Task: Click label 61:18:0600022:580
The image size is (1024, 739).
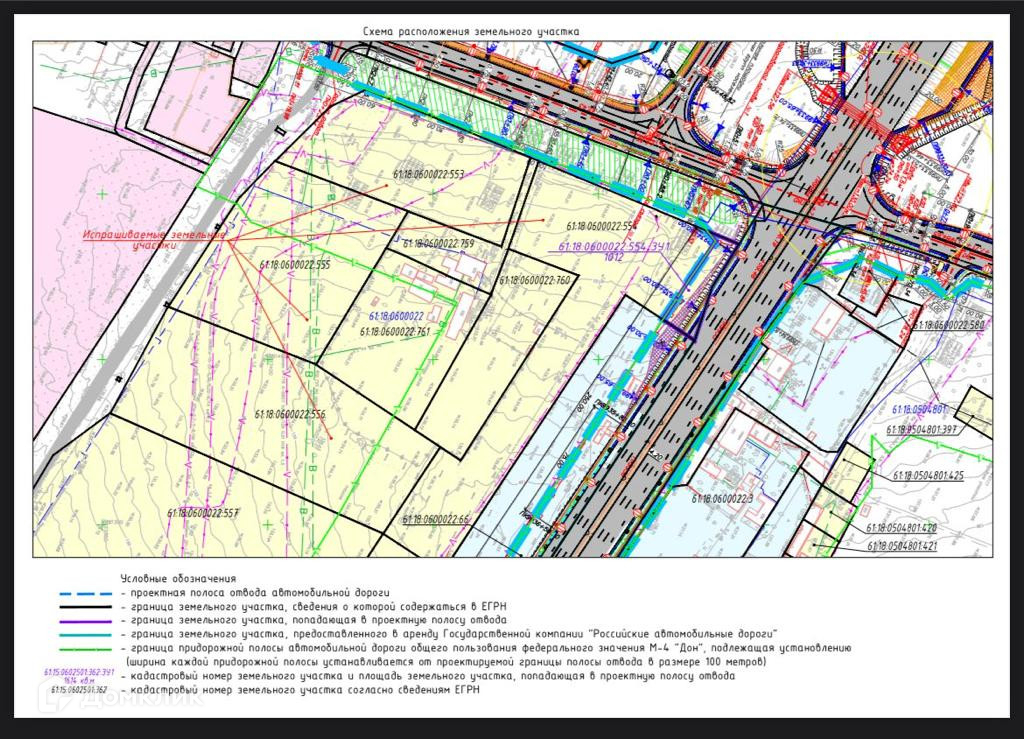Action: [x=949, y=324]
